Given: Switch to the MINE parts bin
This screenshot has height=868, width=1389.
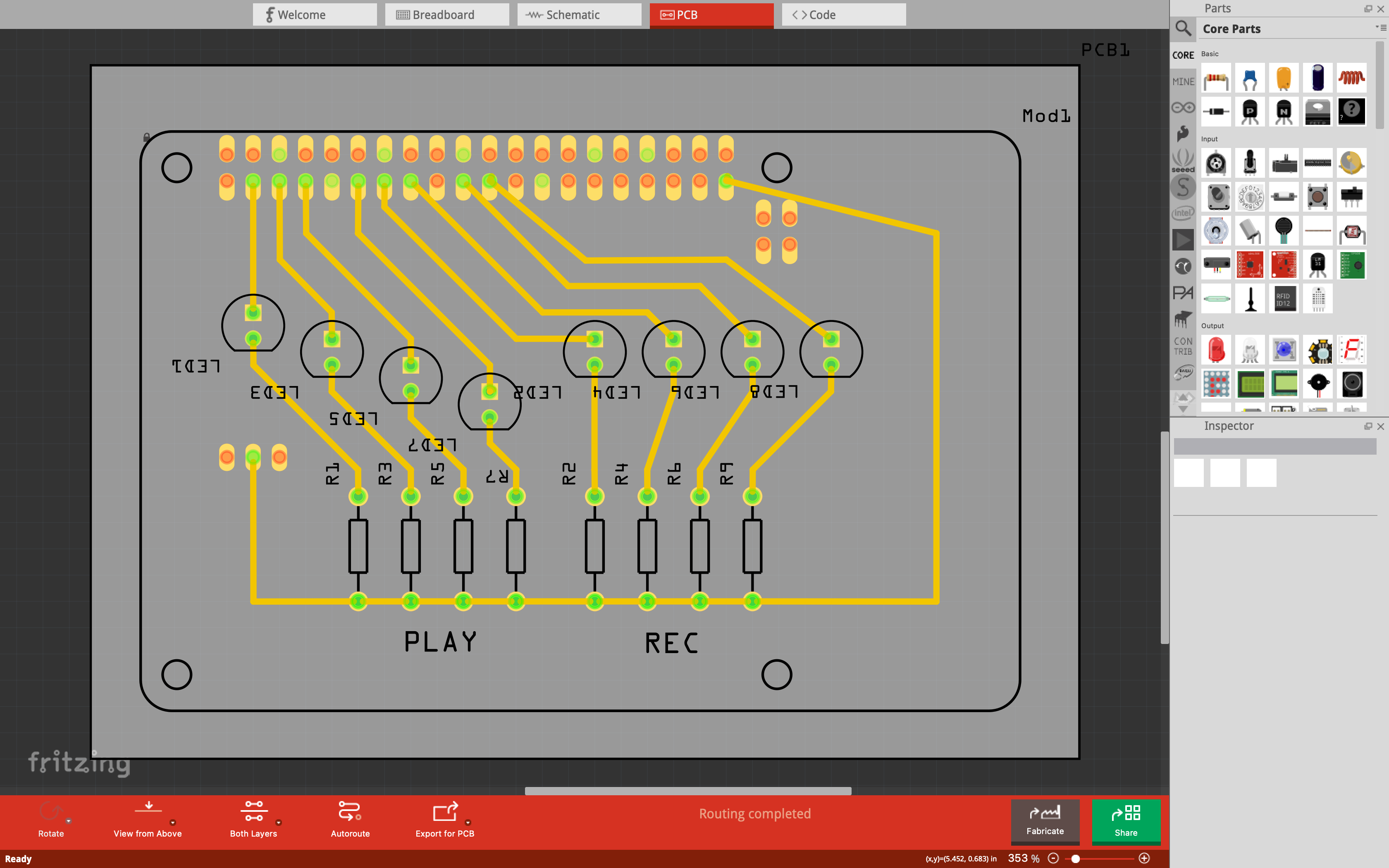Looking at the screenshot, I should 1183,81.
